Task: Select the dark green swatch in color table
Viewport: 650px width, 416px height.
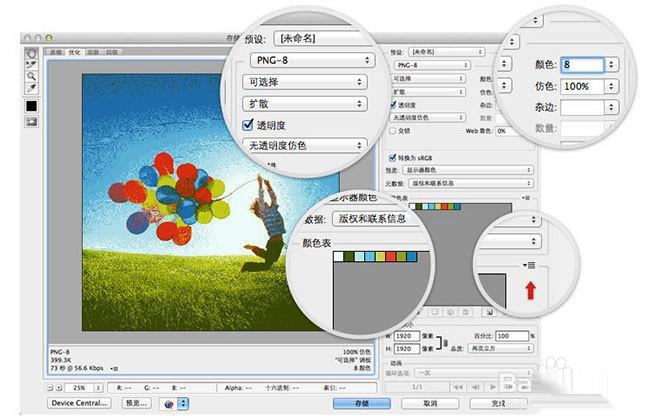Action: pos(418,206)
